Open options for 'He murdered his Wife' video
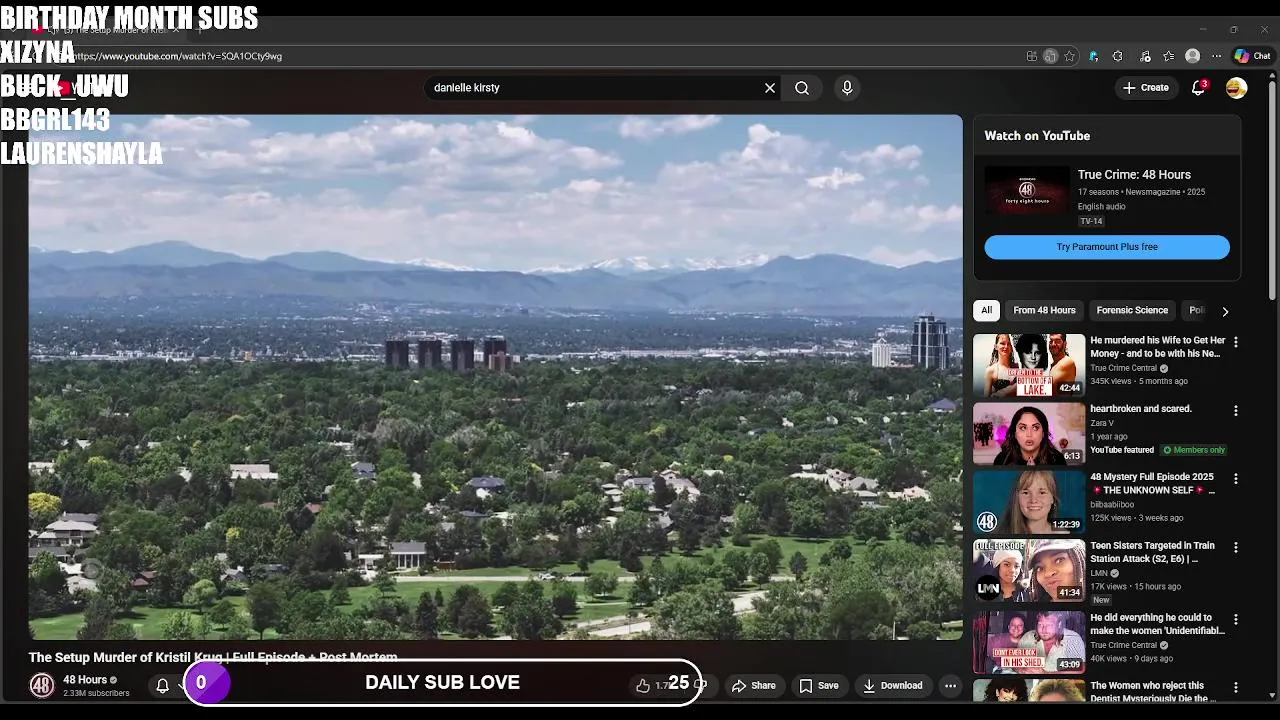Screen dimensions: 1280x720 coord(1235,342)
